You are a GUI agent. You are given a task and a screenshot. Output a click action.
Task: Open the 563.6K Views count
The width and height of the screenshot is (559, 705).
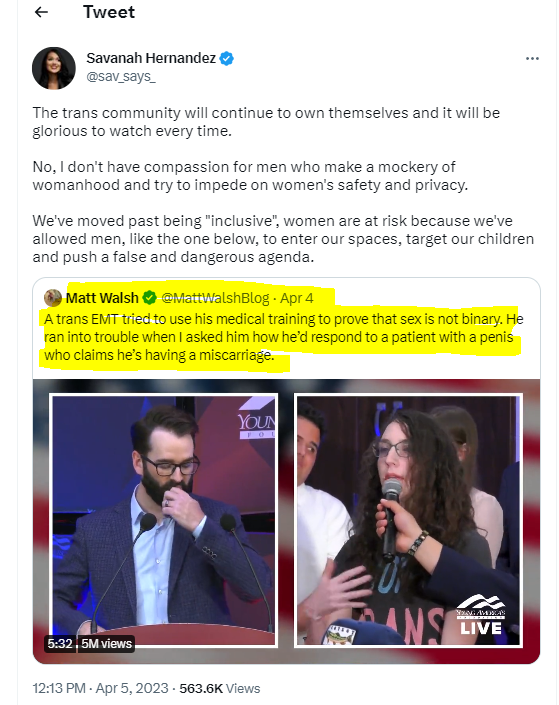[x=219, y=688]
